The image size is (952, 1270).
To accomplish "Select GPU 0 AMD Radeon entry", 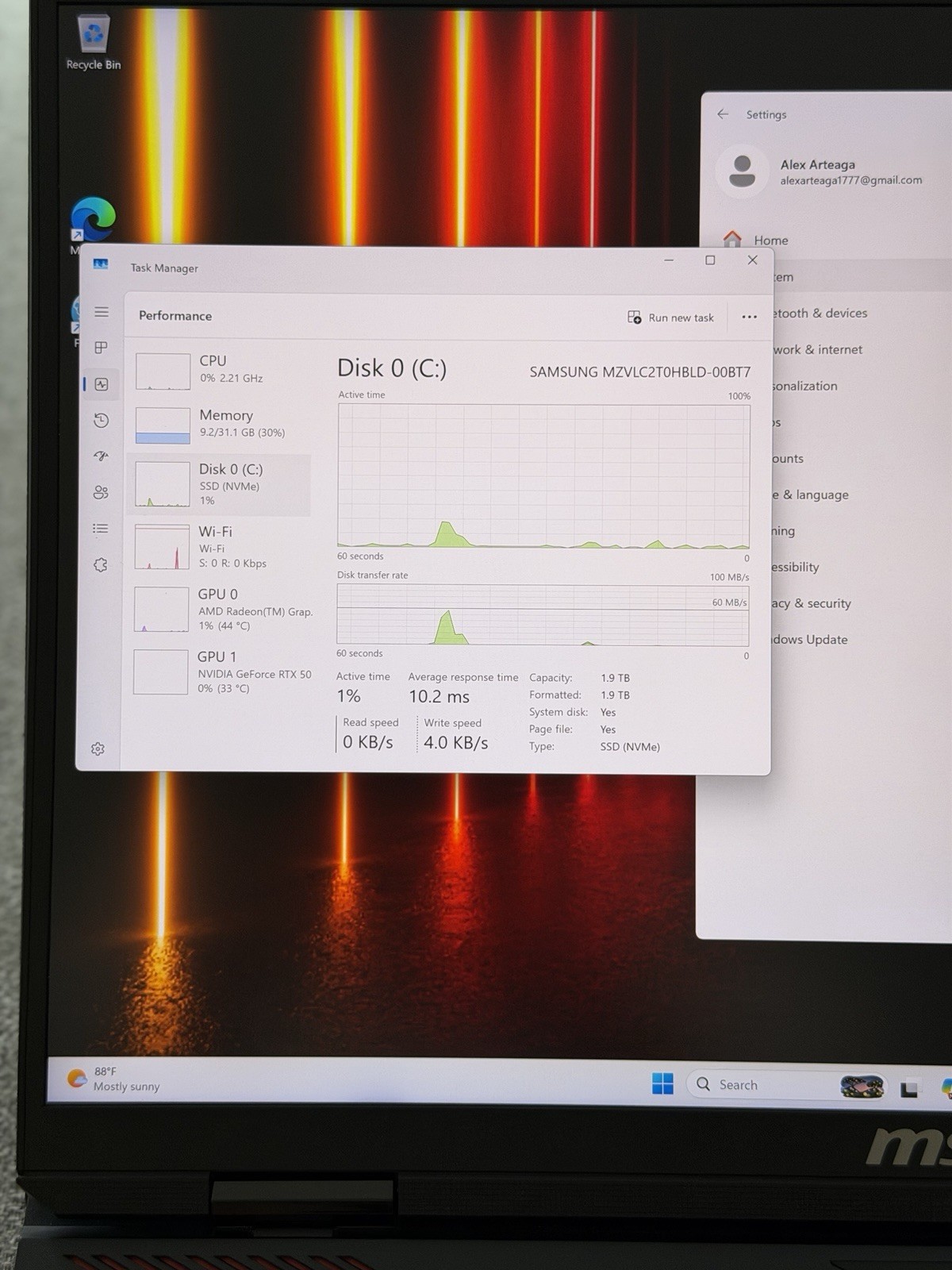I will [221, 610].
